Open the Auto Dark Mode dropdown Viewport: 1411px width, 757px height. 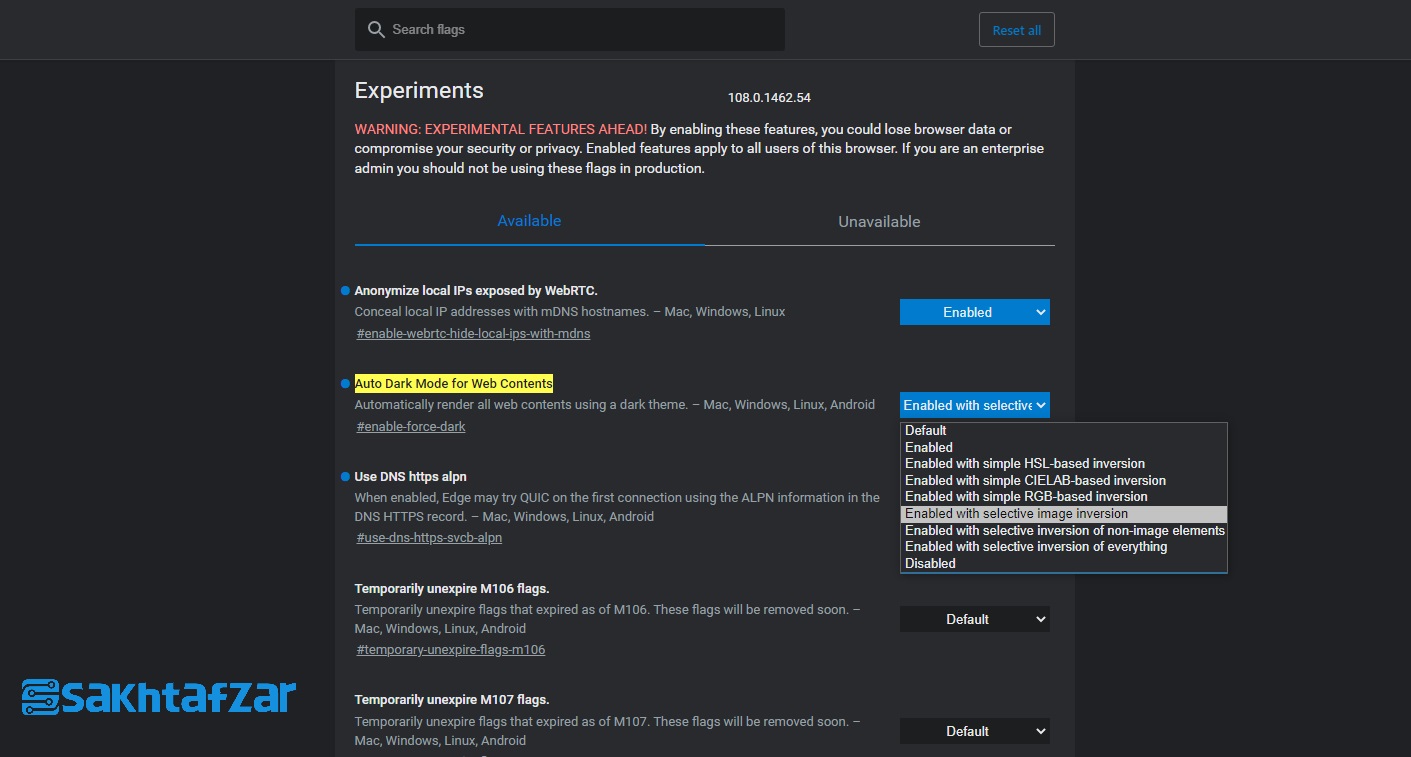point(974,405)
